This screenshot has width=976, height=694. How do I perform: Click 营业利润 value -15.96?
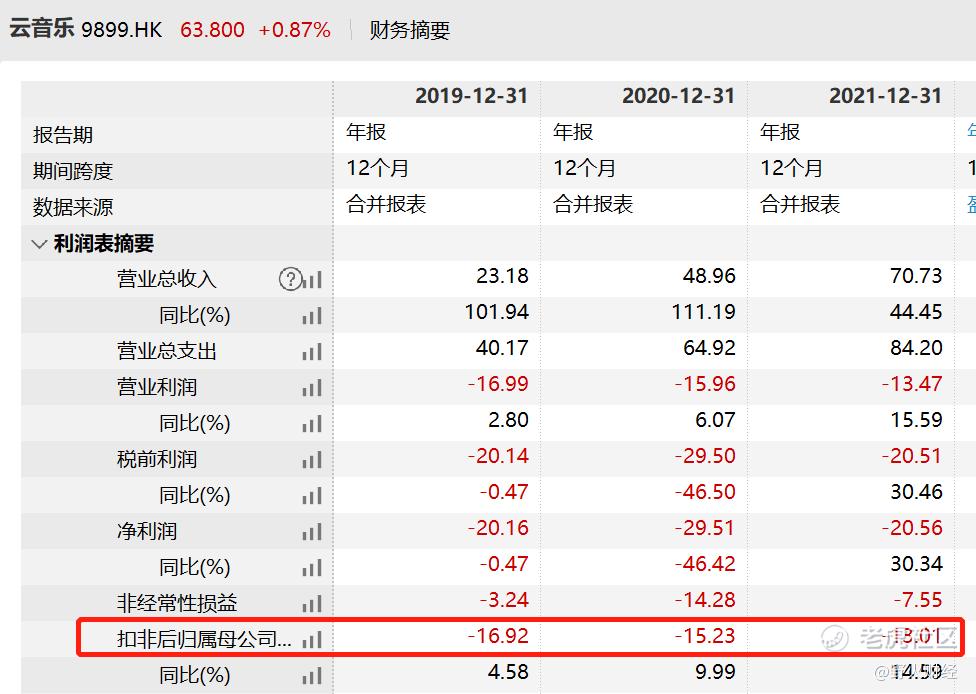tap(705, 384)
